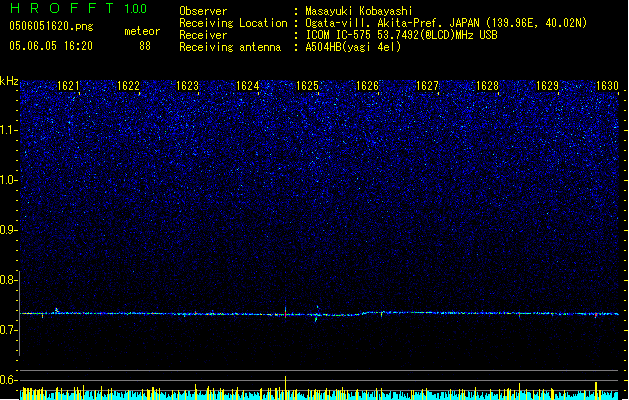Click the 1625 time marker
629x400 pixels.
307,85
